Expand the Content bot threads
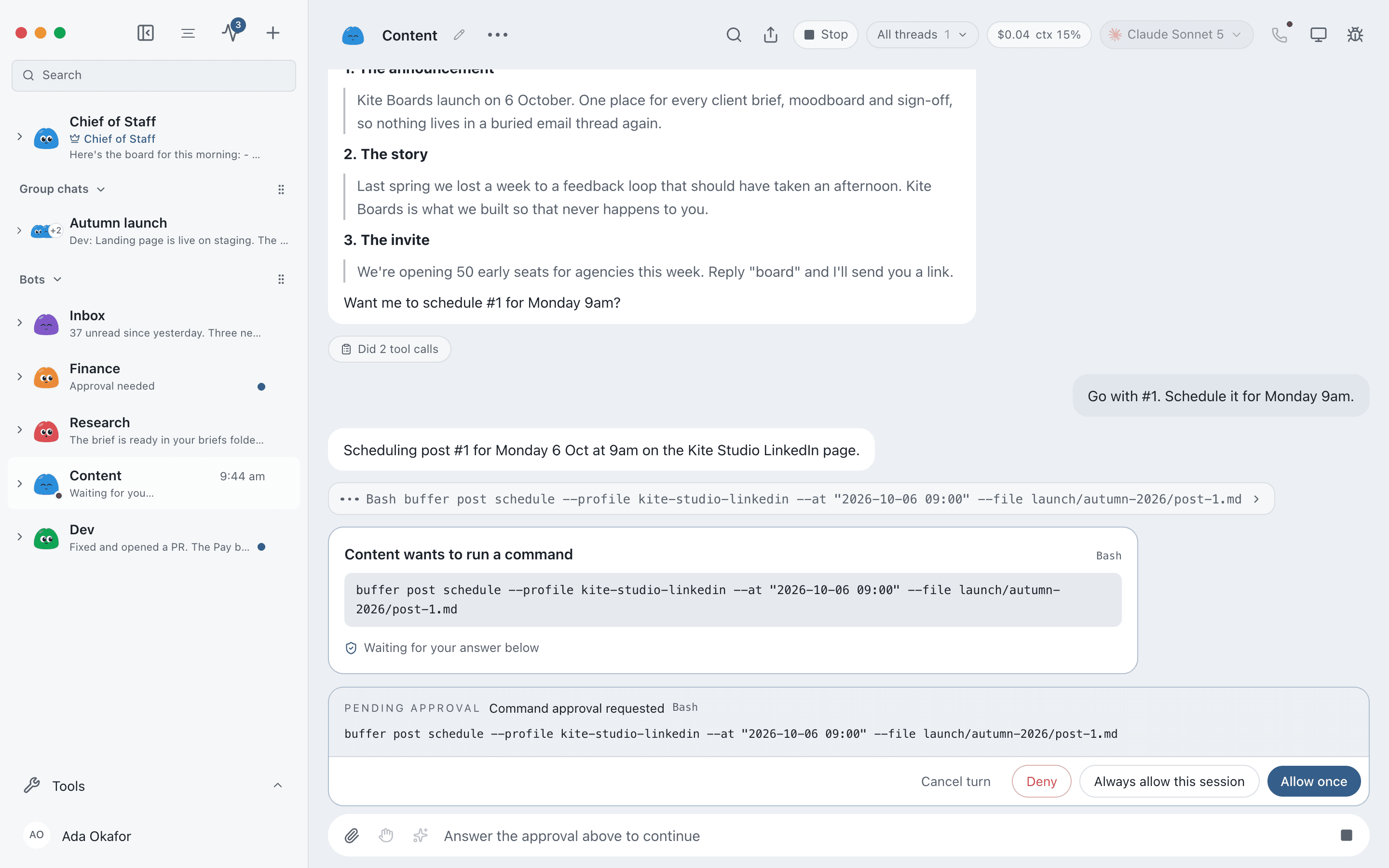1389x868 pixels. [x=19, y=484]
